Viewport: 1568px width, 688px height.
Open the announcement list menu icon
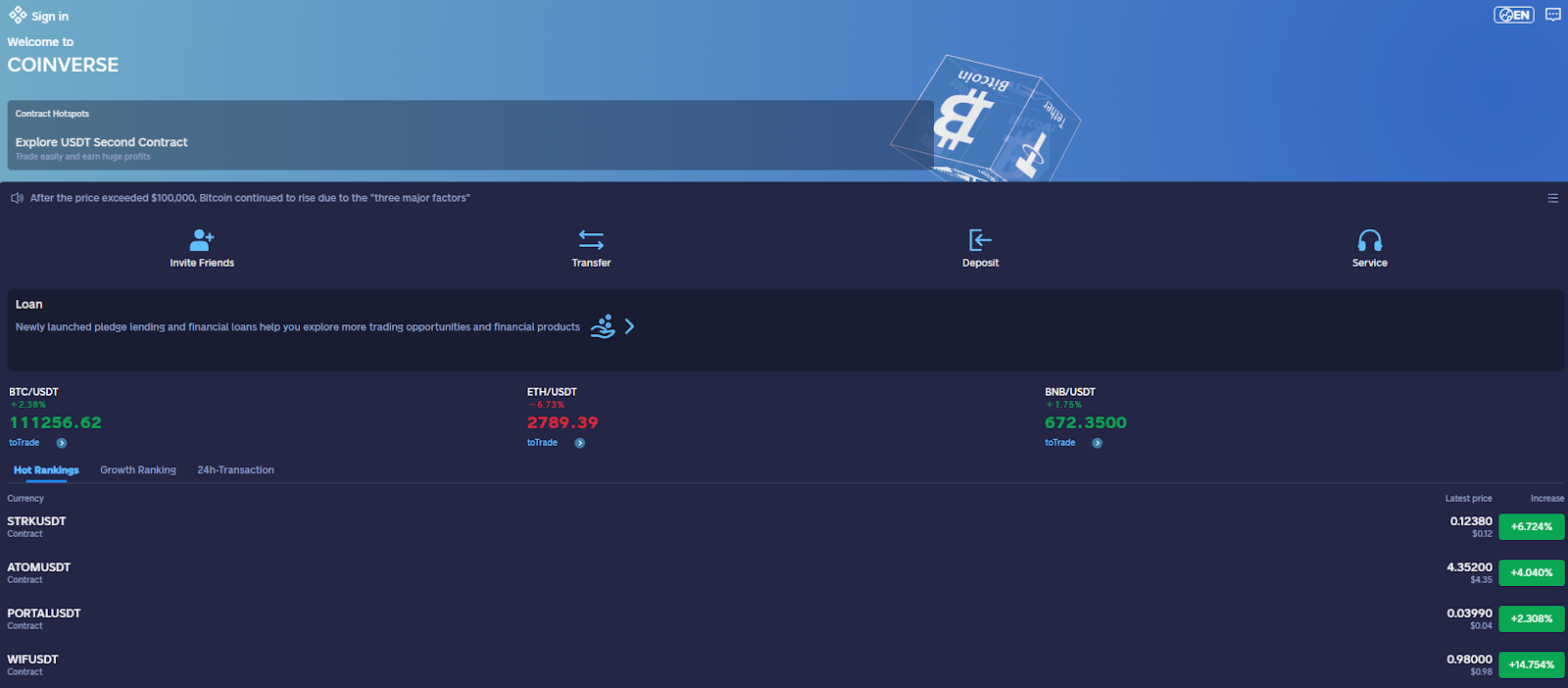[x=1552, y=198]
